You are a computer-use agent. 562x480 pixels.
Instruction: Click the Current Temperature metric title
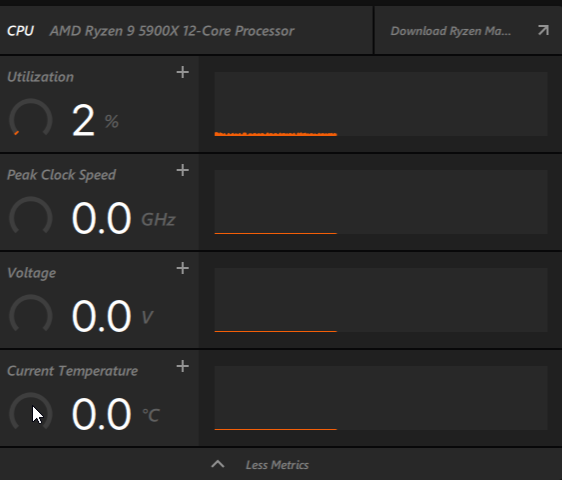coord(72,371)
